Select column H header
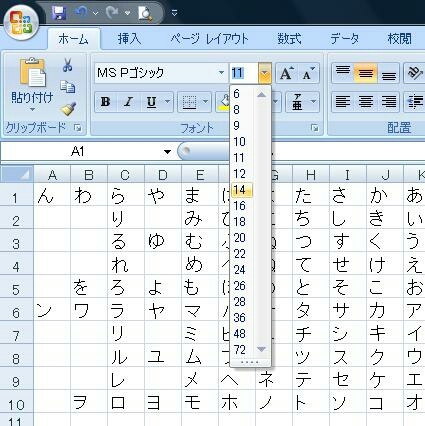425x426 pixels. pos(311,174)
